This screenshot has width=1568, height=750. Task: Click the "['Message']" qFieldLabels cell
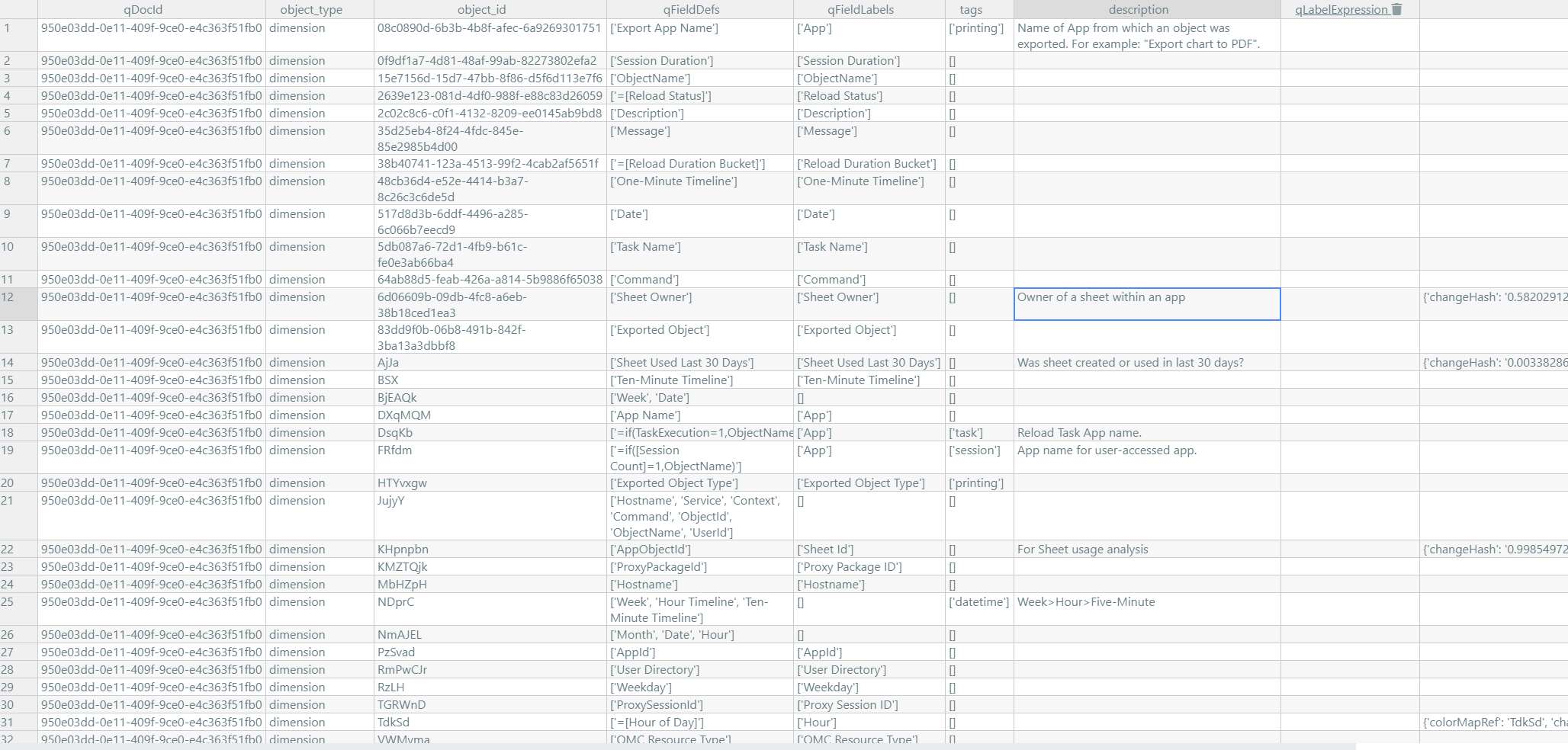869,138
